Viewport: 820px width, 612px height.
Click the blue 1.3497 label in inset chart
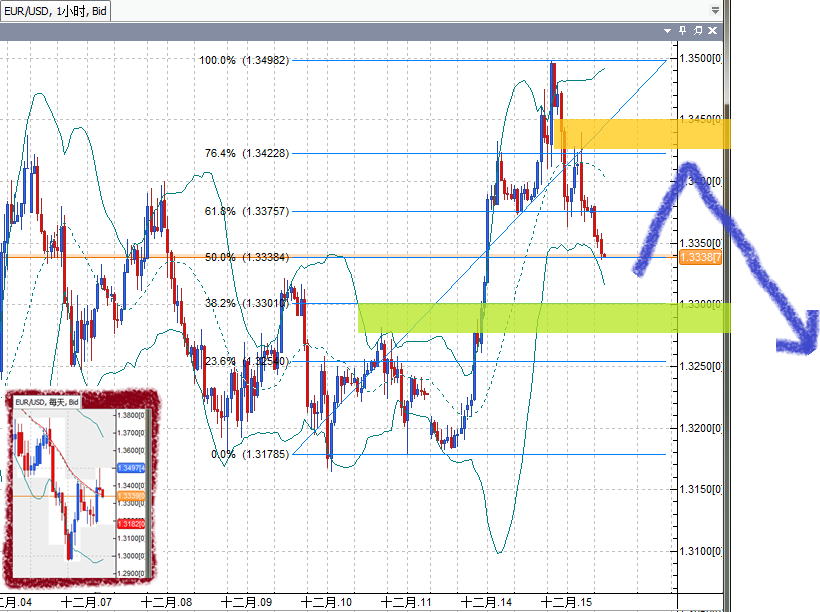coord(131,468)
